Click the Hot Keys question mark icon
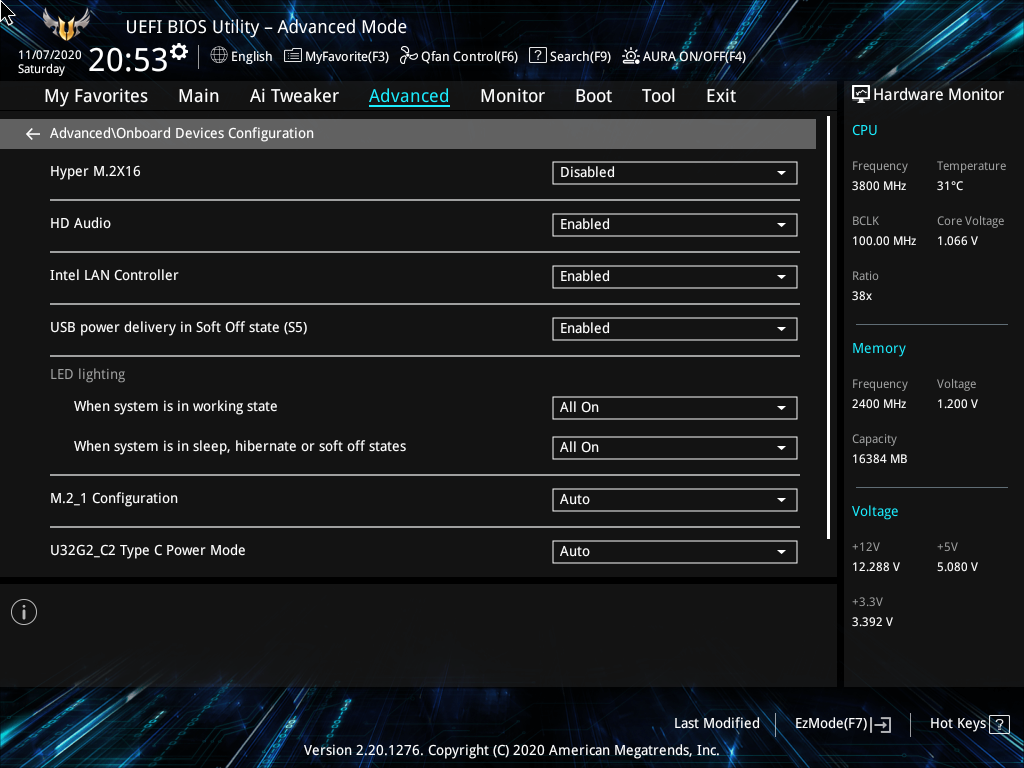The image size is (1024, 768). click(x=999, y=724)
